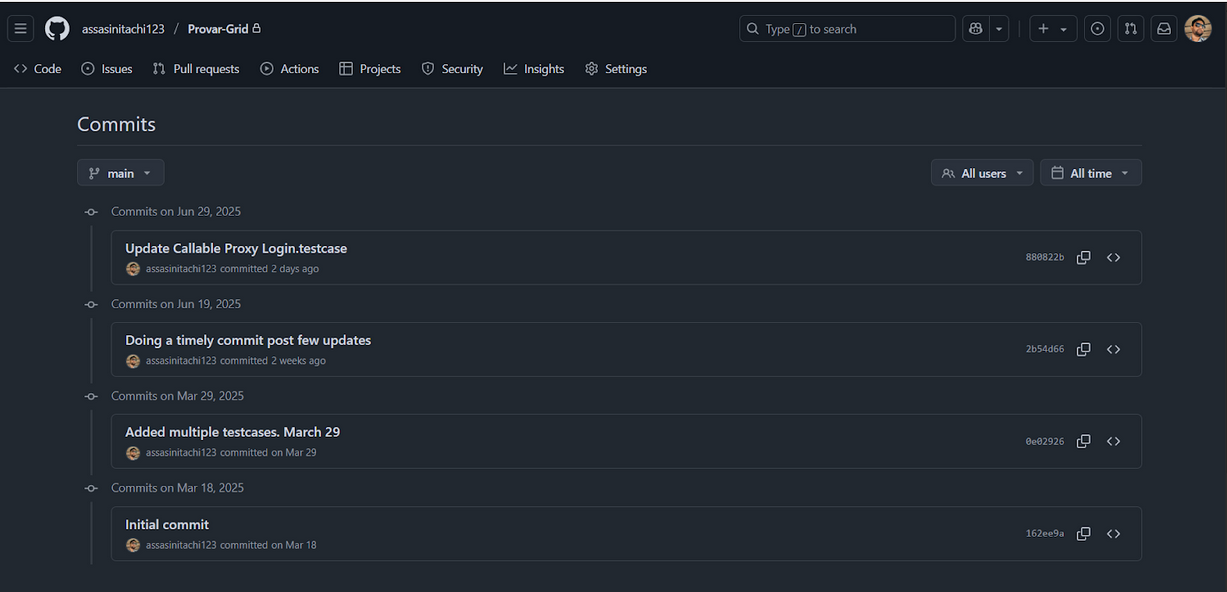Open the create new plus menu
The height and width of the screenshot is (592, 1227).
point(1052,29)
